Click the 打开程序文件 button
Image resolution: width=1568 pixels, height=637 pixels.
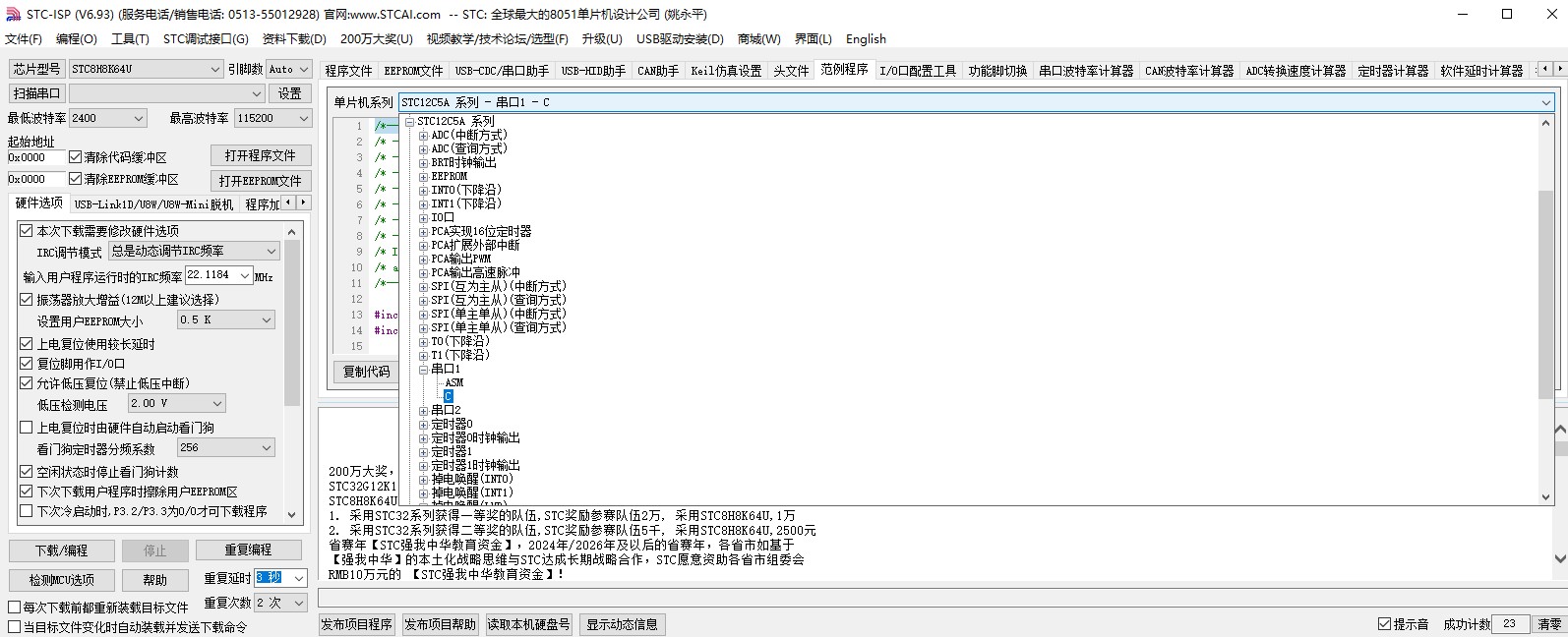point(261,155)
